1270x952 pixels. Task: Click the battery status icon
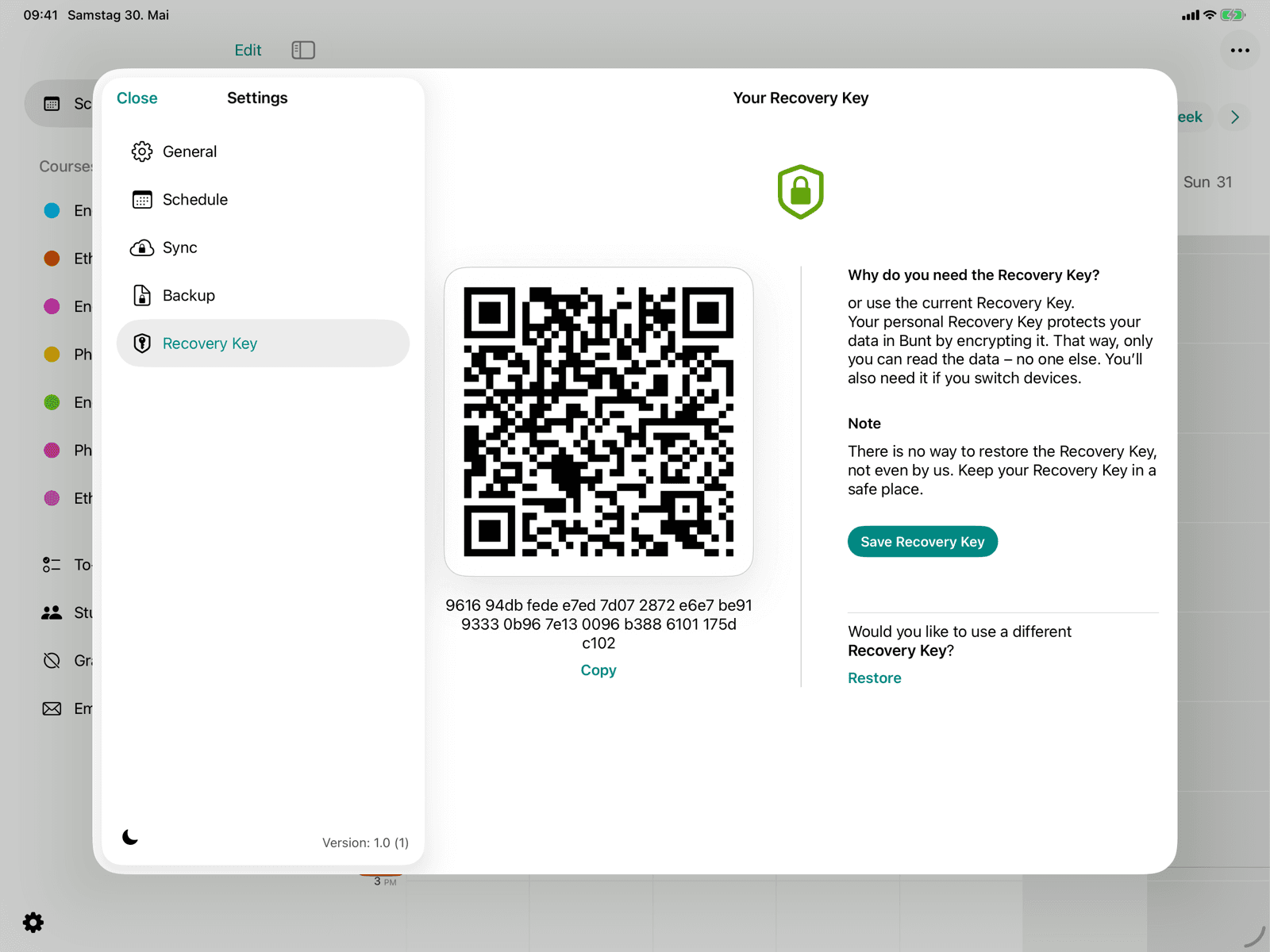click(1233, 15)
